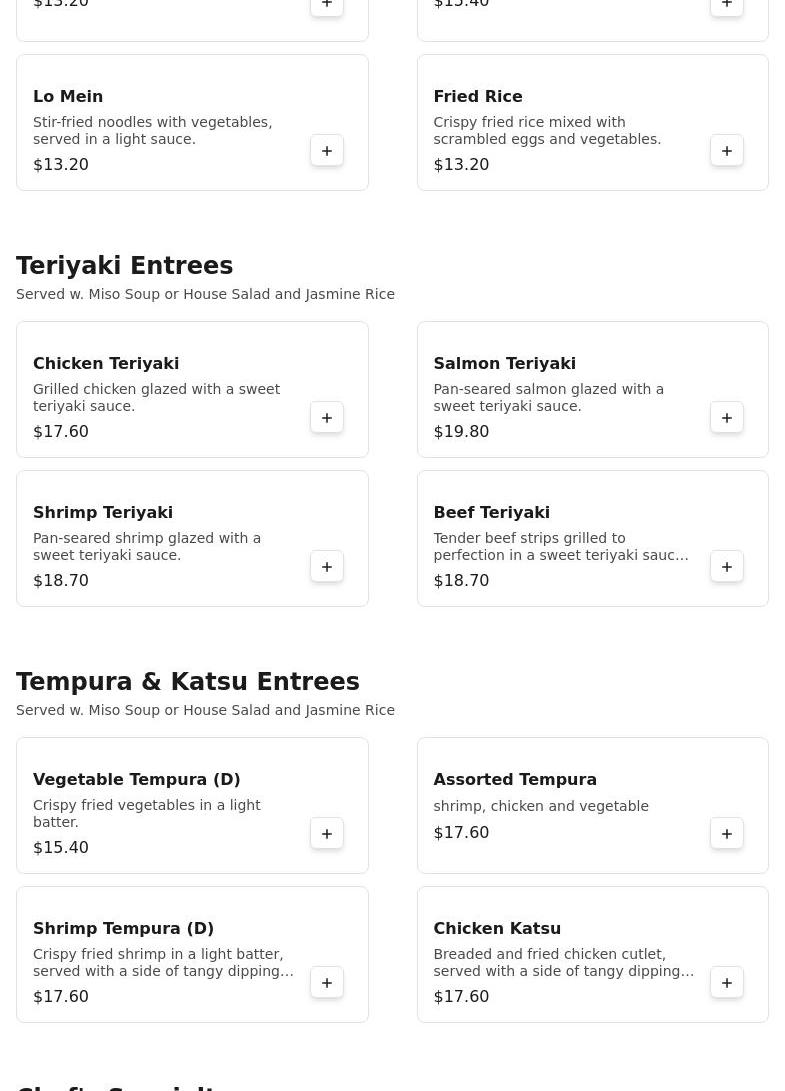Open the Lo Mein item title
Image resolution: width=785 pixels, height=1091 pixels.
68,97
